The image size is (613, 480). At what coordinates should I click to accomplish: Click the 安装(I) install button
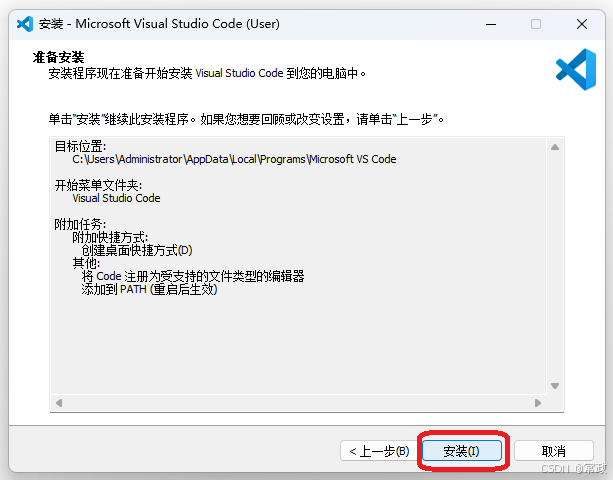click(x=462, y=451)
